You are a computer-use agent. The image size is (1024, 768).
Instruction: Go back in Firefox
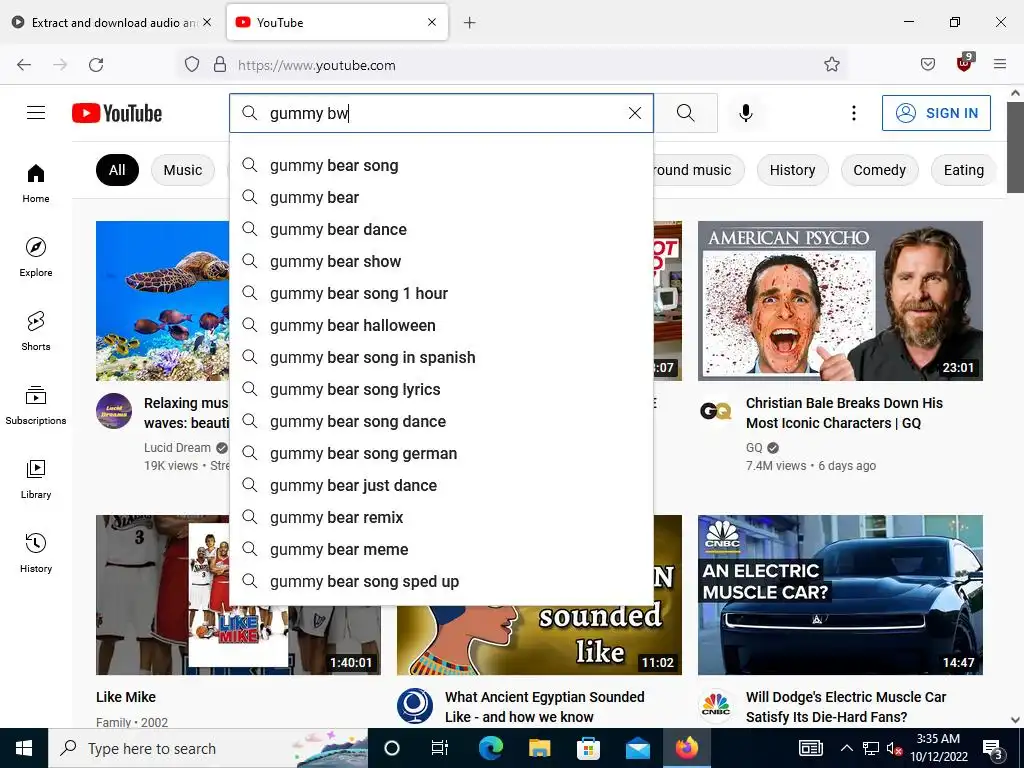coord(24,65)
